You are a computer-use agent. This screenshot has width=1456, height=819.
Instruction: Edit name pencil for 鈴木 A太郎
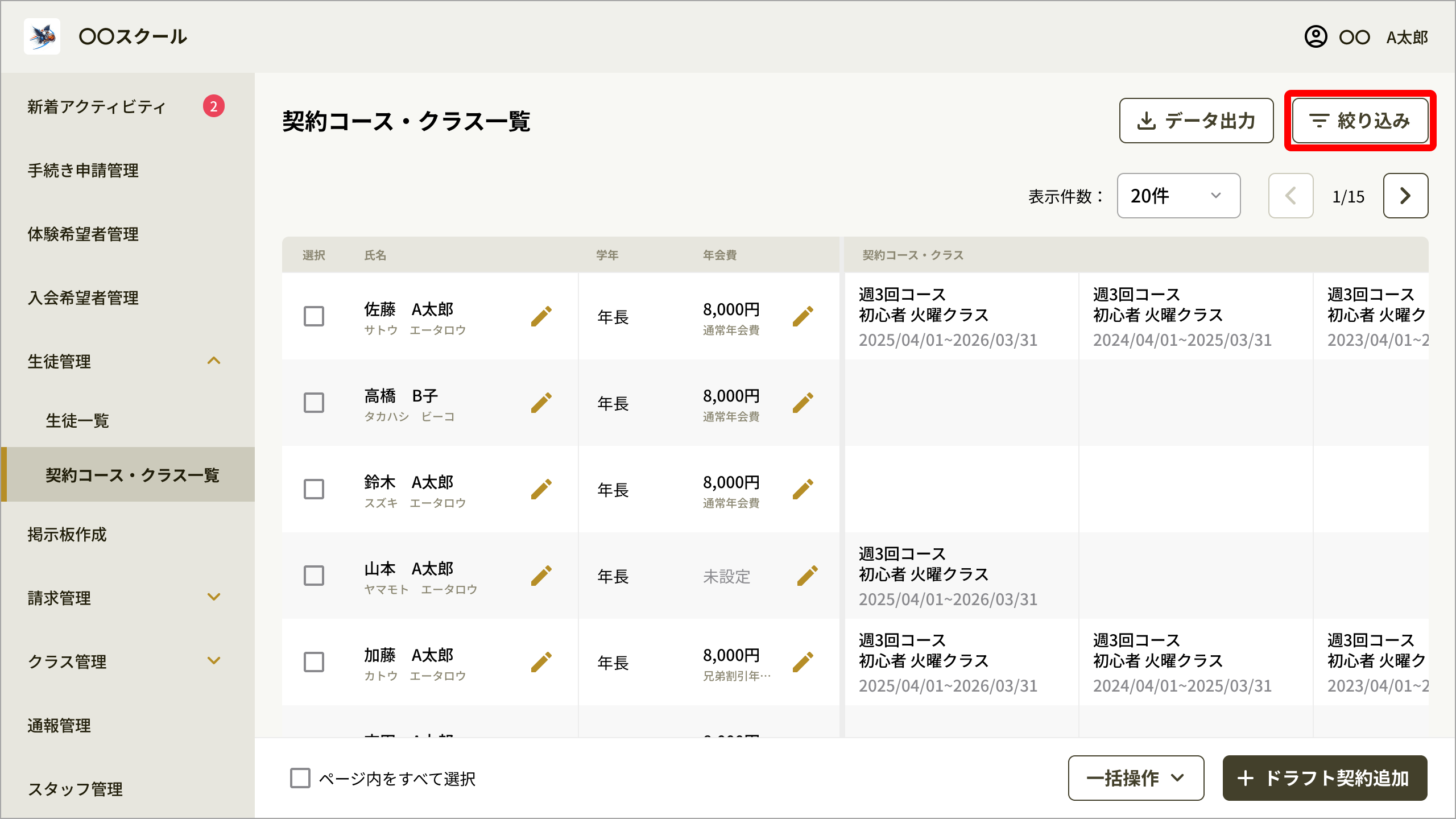click(x=541, y=489)
